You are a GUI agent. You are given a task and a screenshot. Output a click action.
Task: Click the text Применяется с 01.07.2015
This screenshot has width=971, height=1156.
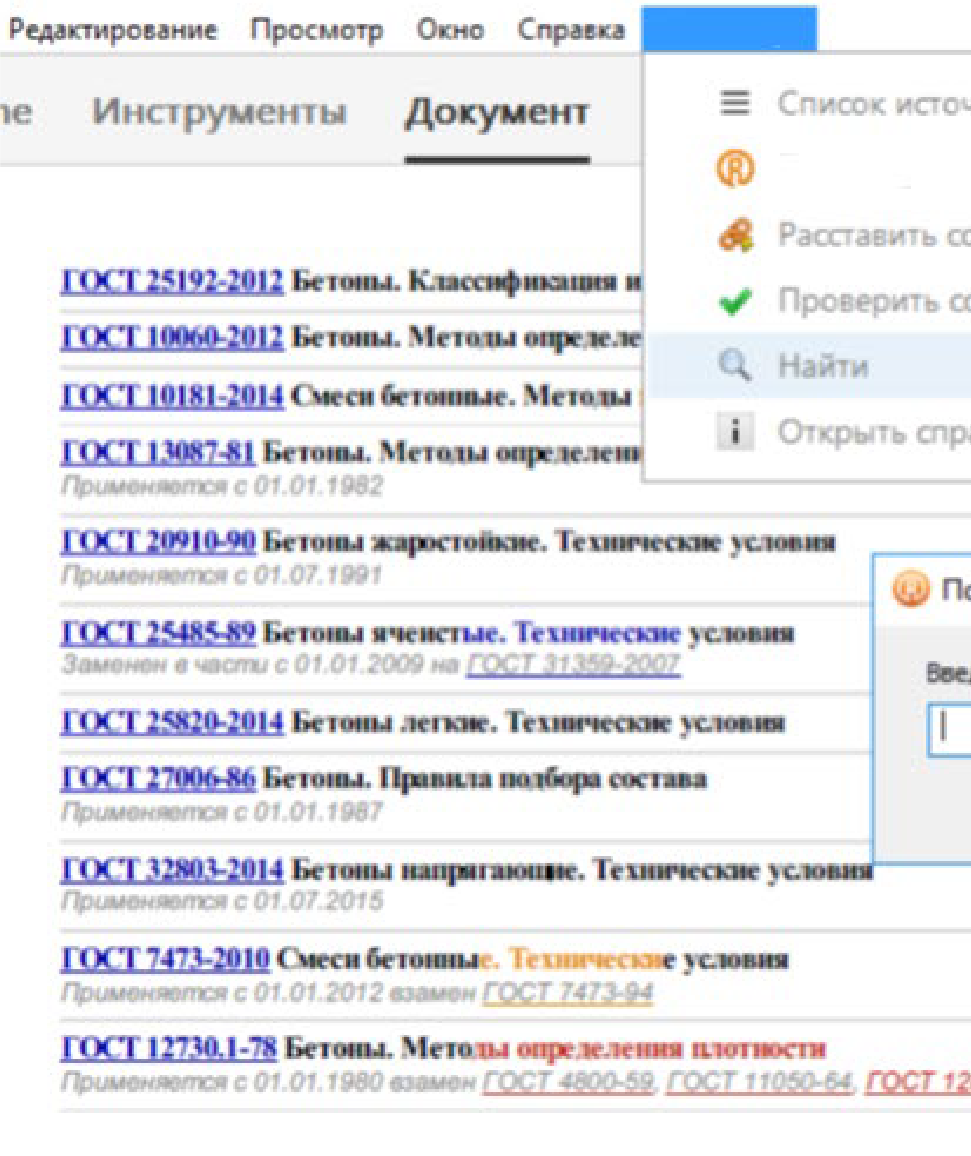point(222,901)
